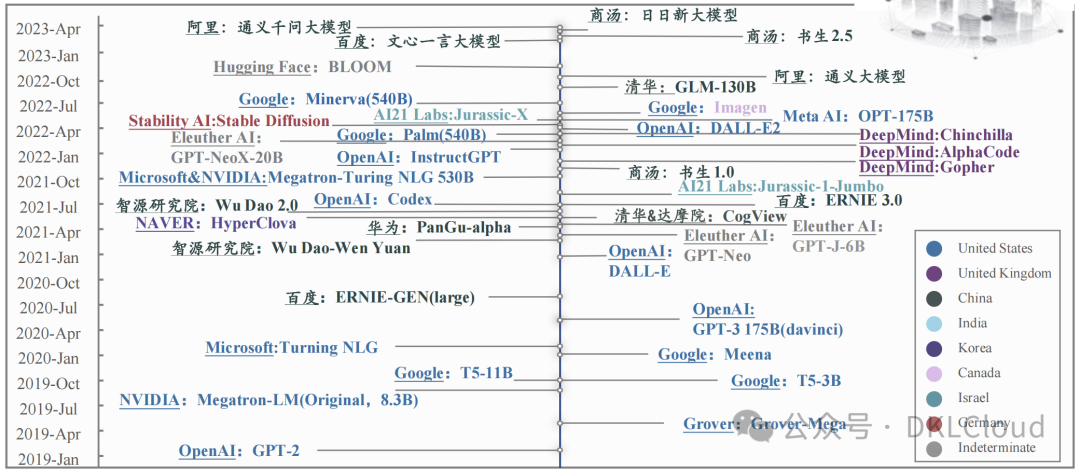This screenshot has width=1080, height=470.
Task: Click the "2019-Jan" axis date
Action: 49,459
